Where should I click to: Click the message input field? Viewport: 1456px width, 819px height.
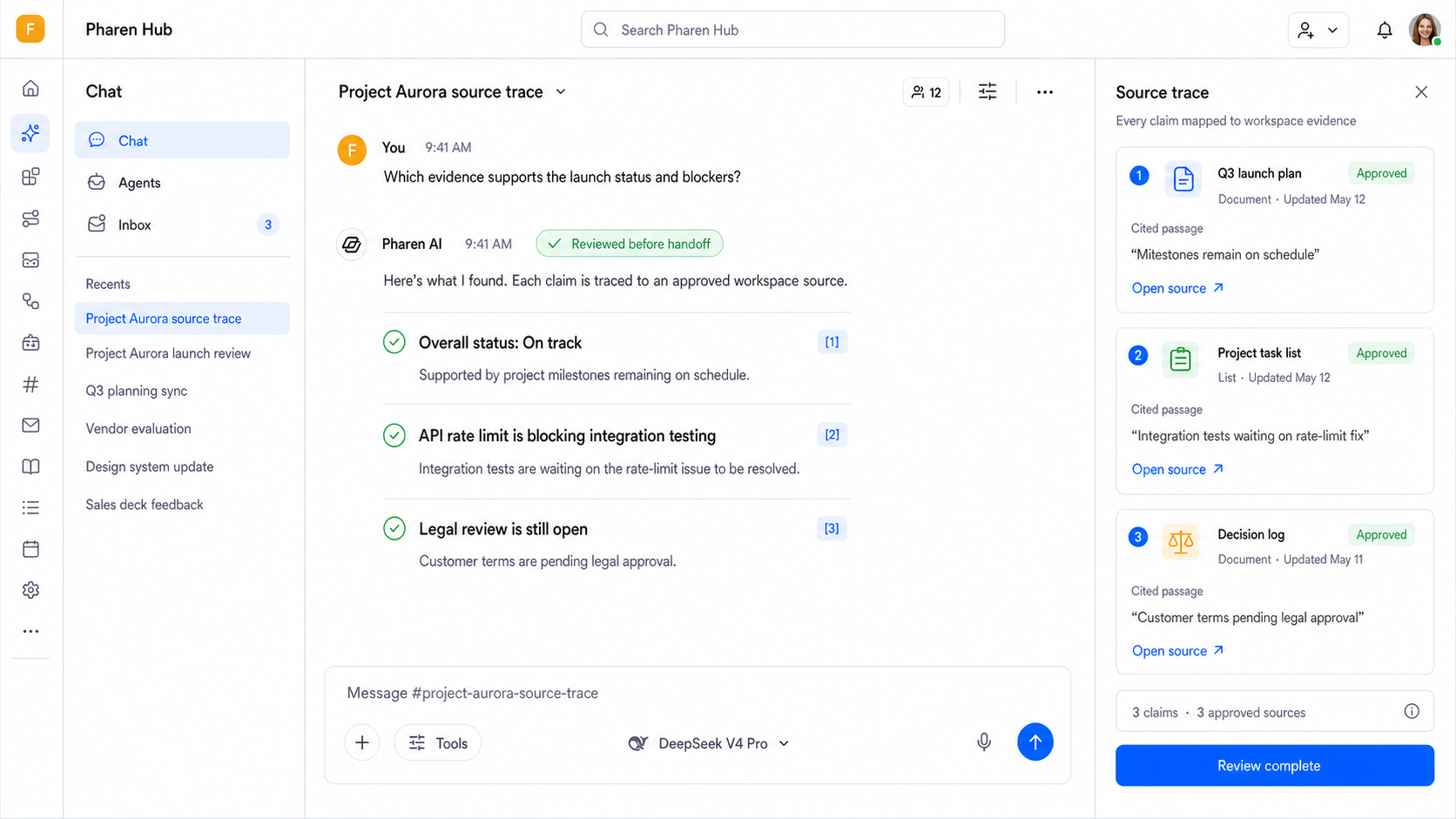coord(697,693)
